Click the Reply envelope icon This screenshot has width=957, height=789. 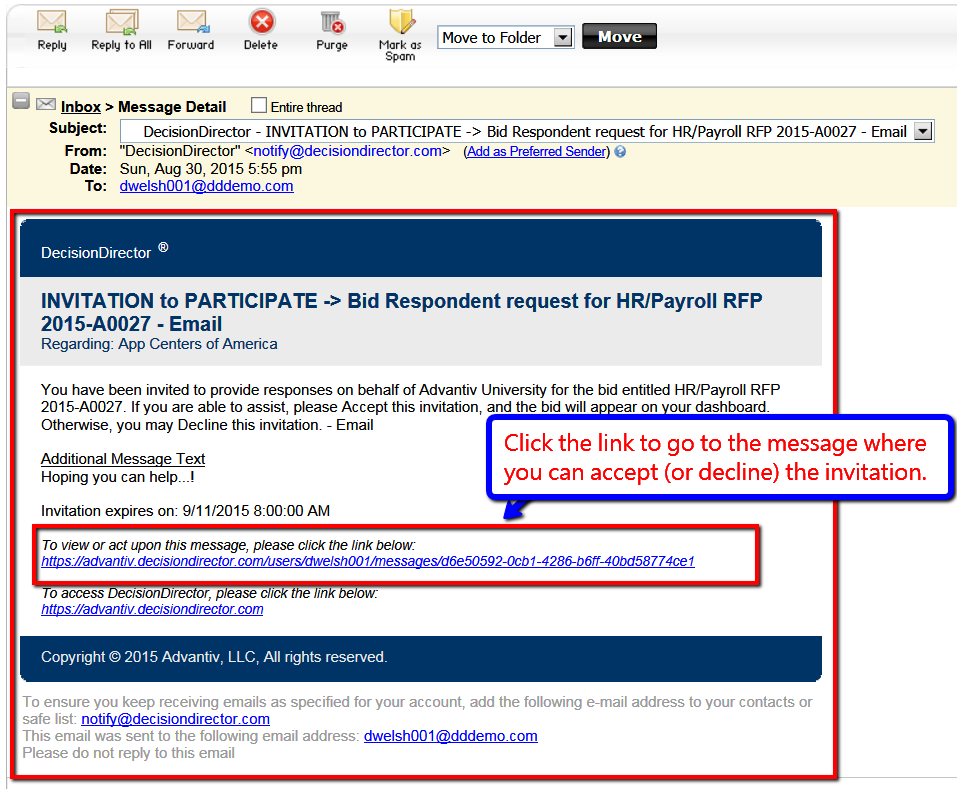click(x=52, y=22)
